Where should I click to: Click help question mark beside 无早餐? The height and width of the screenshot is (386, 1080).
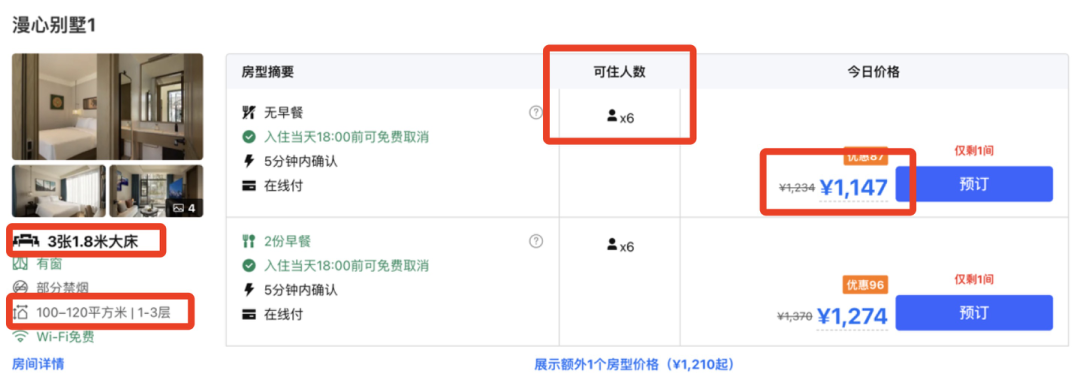tap(536, 112)
